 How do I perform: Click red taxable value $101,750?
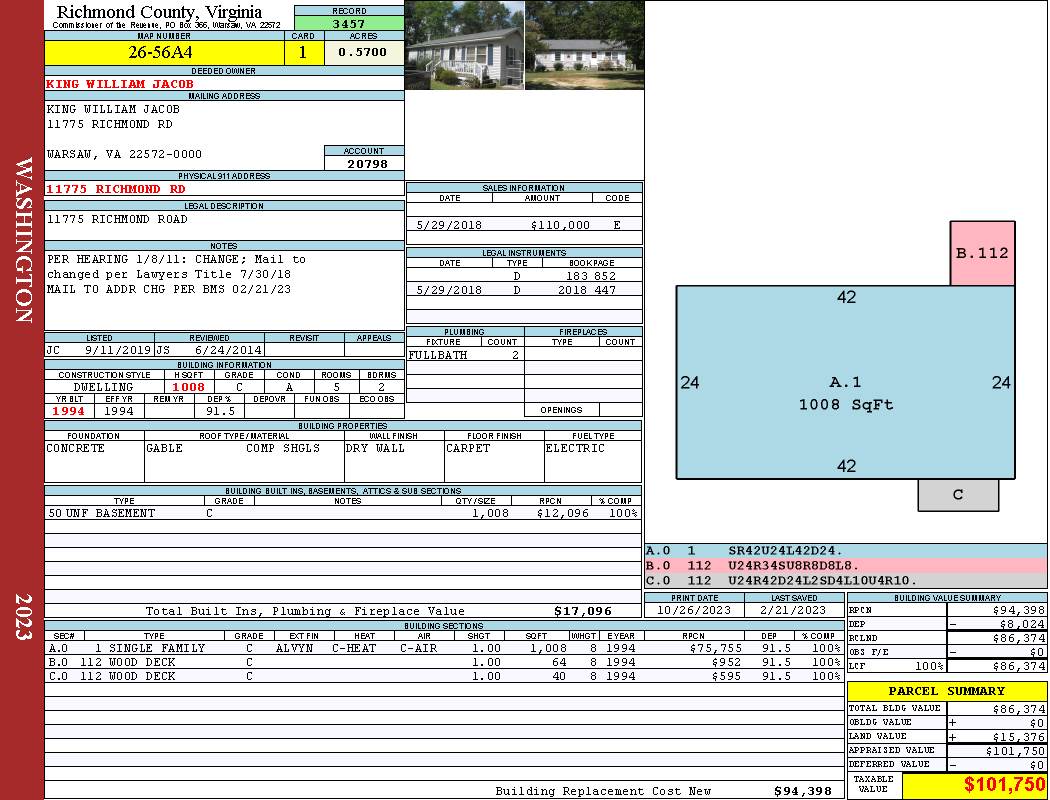point(1004,785)
